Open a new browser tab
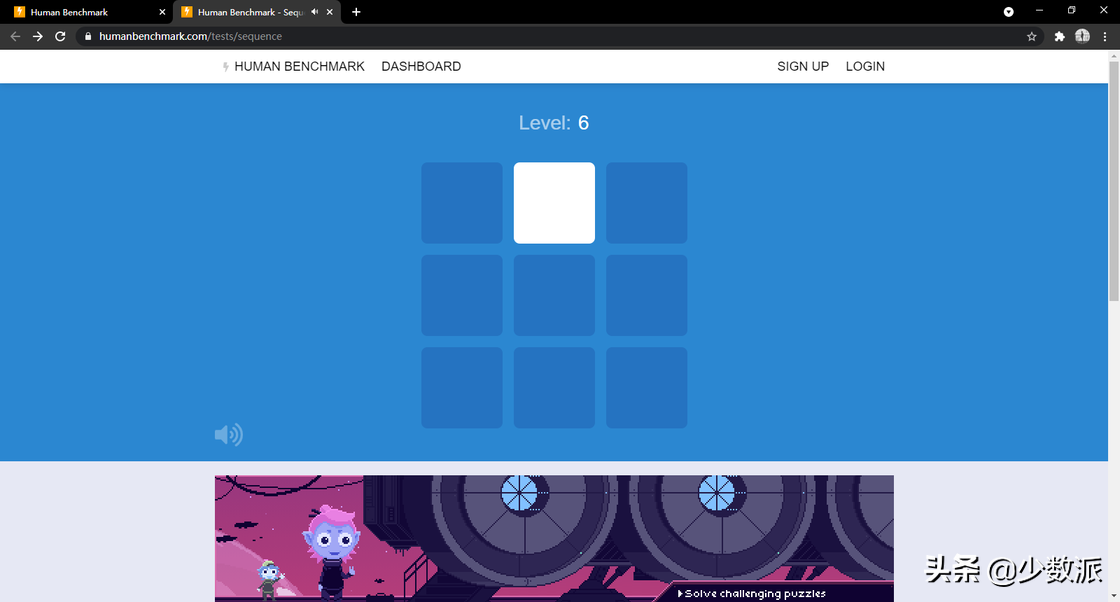The width and height of the screenshot is (1120, 602). coord(356,12)
